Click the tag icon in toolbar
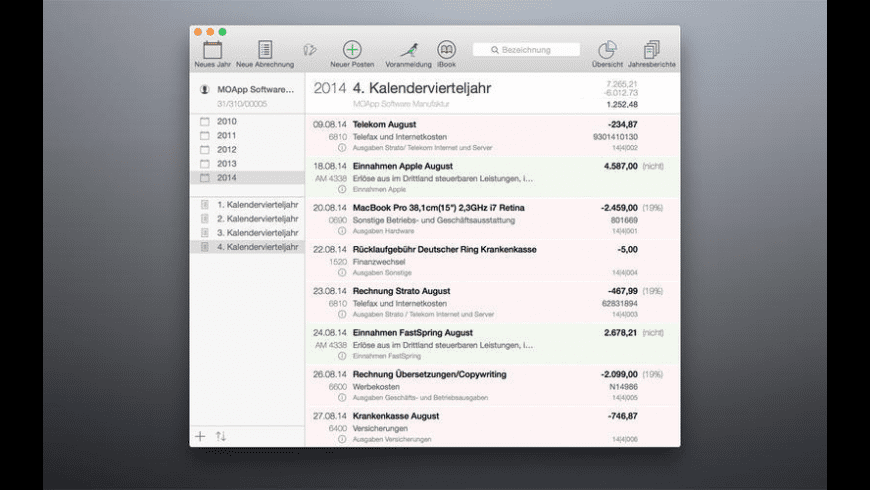 [310, 50]
